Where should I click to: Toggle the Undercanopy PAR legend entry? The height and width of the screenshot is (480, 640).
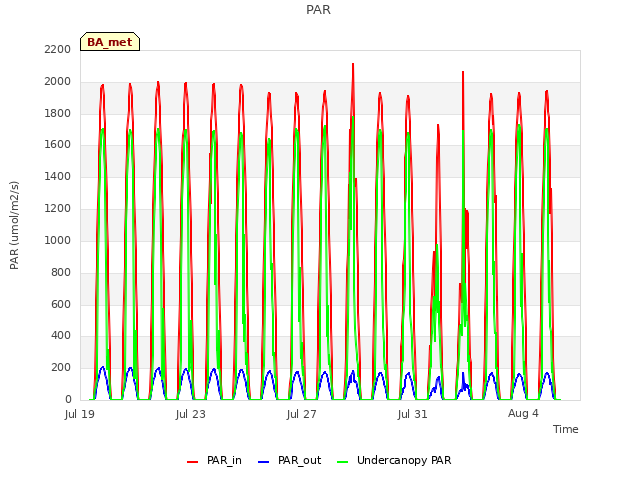coord(394,460)
